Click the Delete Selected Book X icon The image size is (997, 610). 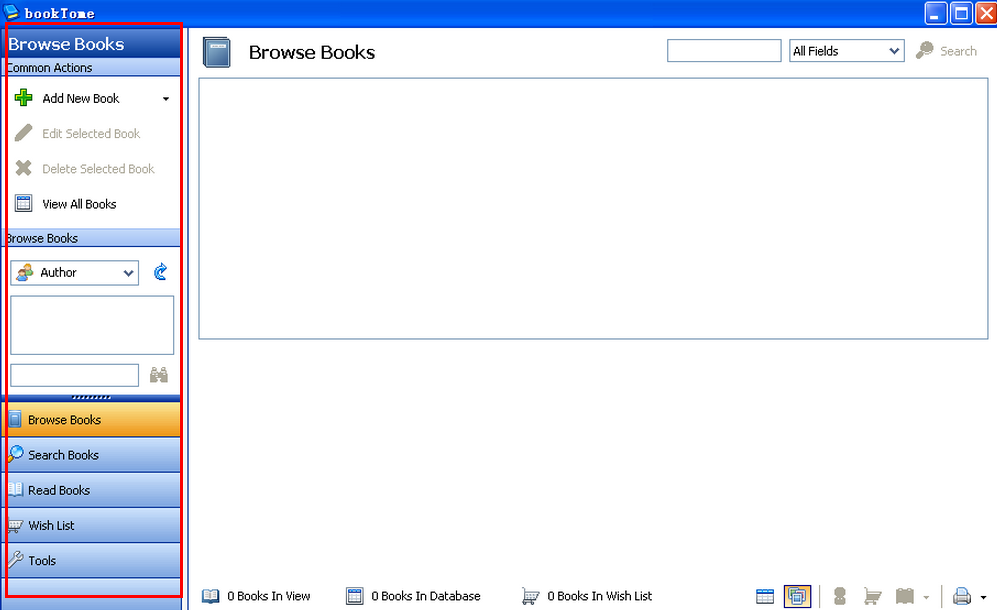[x=24, y=168]
